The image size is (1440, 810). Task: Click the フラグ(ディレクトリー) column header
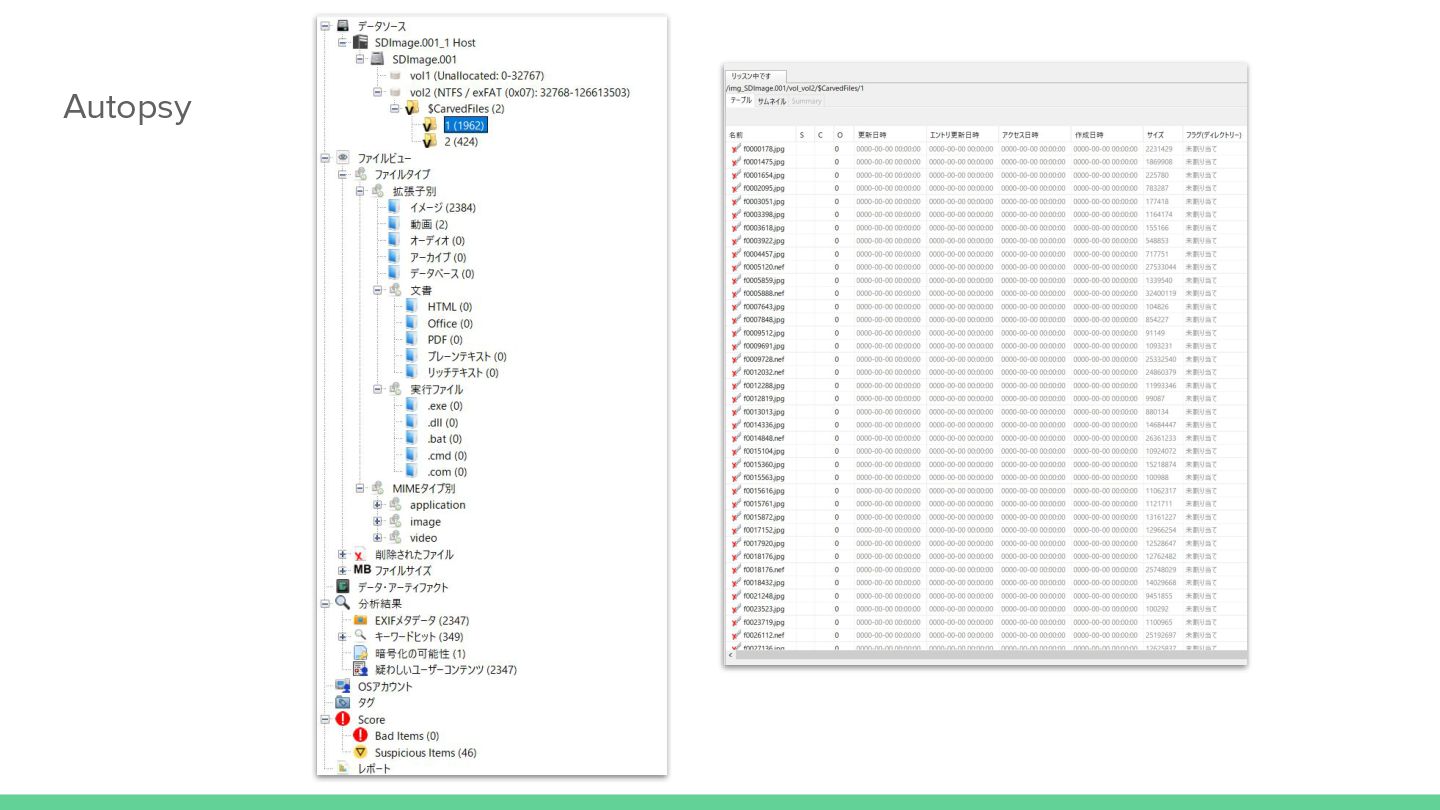[x=1215, y=134]
